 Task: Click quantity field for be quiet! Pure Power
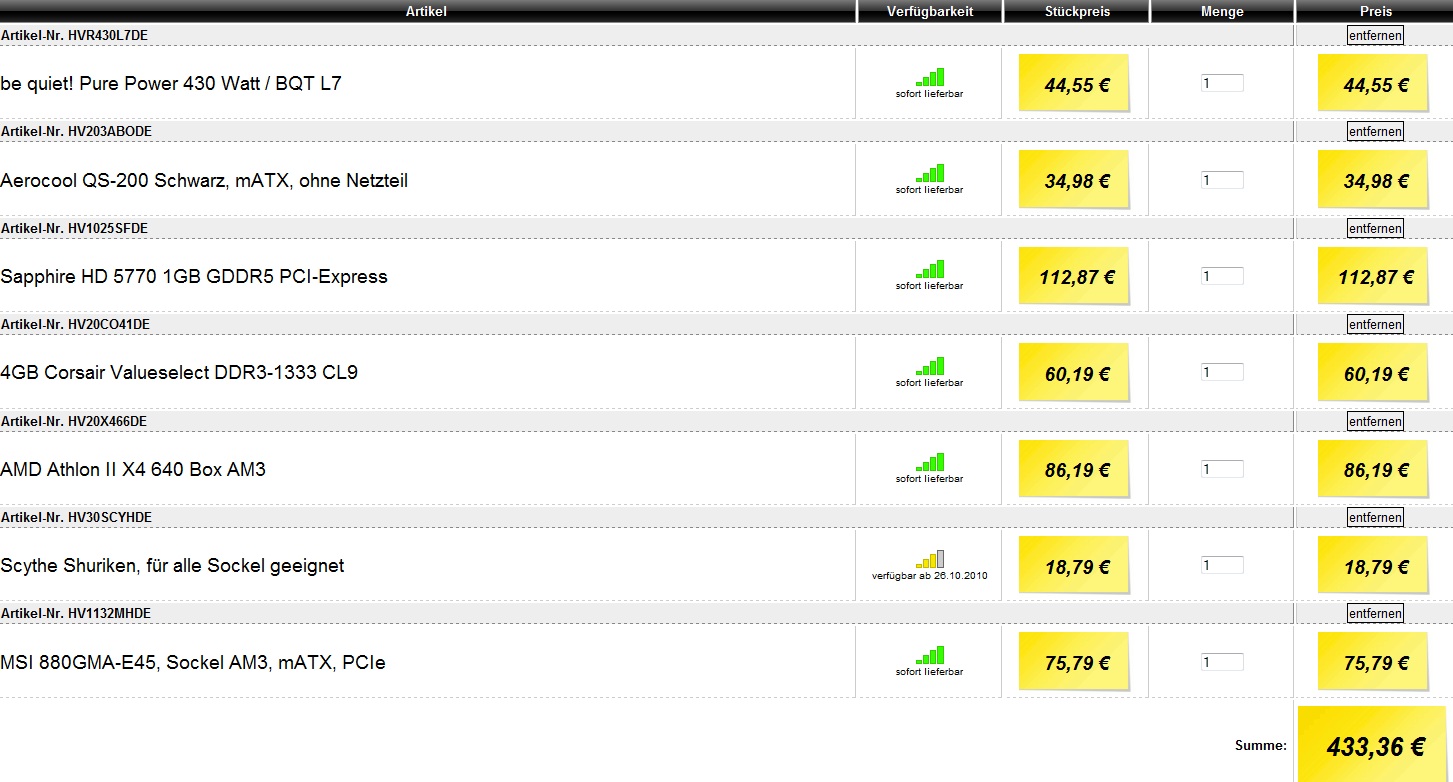(1222, 84)
